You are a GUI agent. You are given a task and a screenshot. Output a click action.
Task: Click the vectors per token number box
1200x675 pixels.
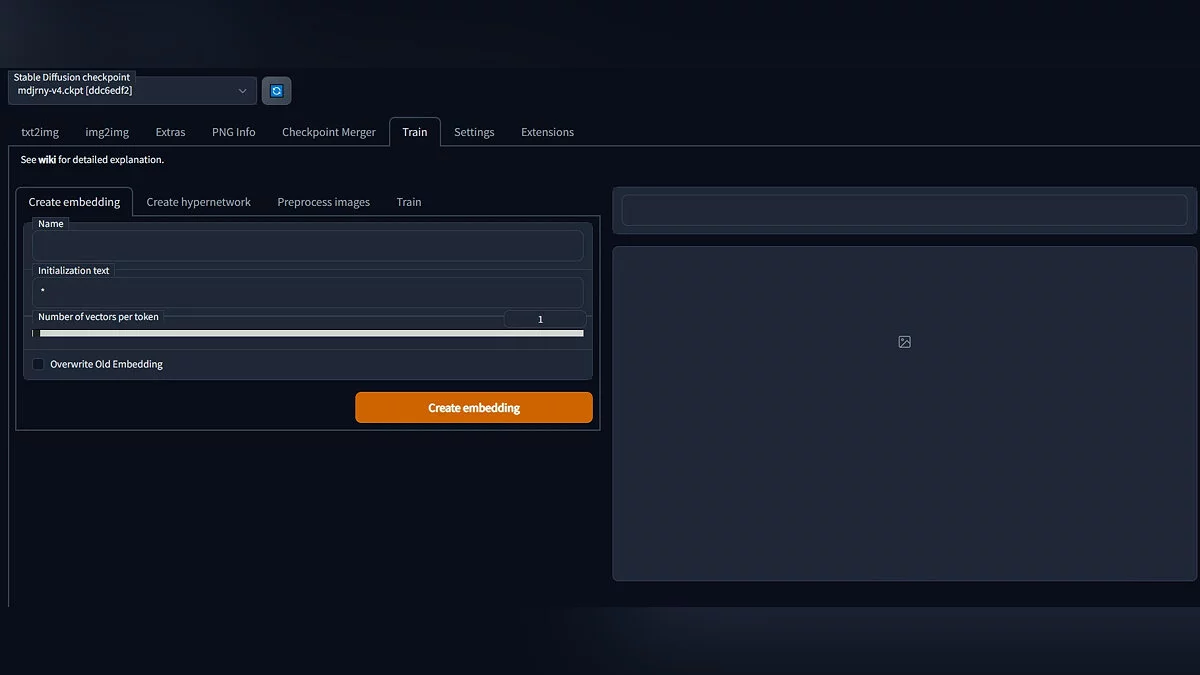[x=544, y=319]
